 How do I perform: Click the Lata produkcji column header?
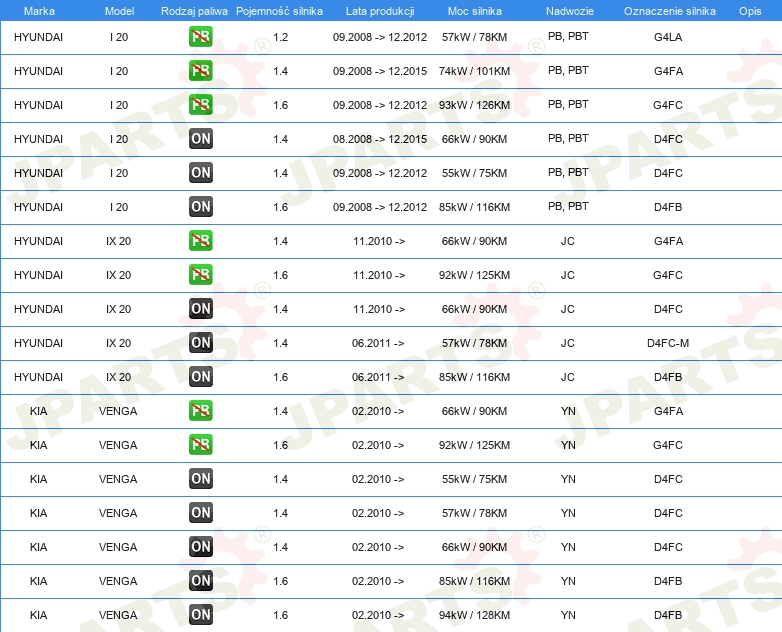click(380, 11)
